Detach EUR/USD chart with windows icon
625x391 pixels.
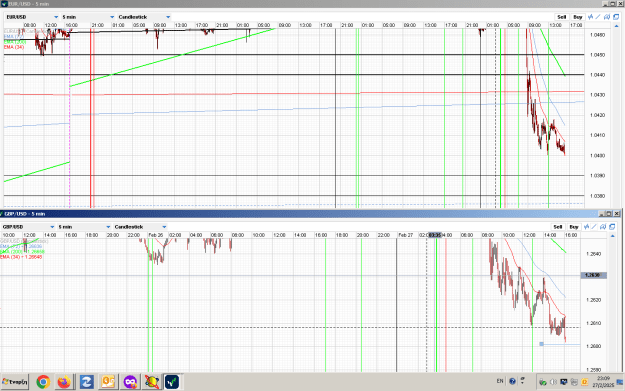pos(616,17)
